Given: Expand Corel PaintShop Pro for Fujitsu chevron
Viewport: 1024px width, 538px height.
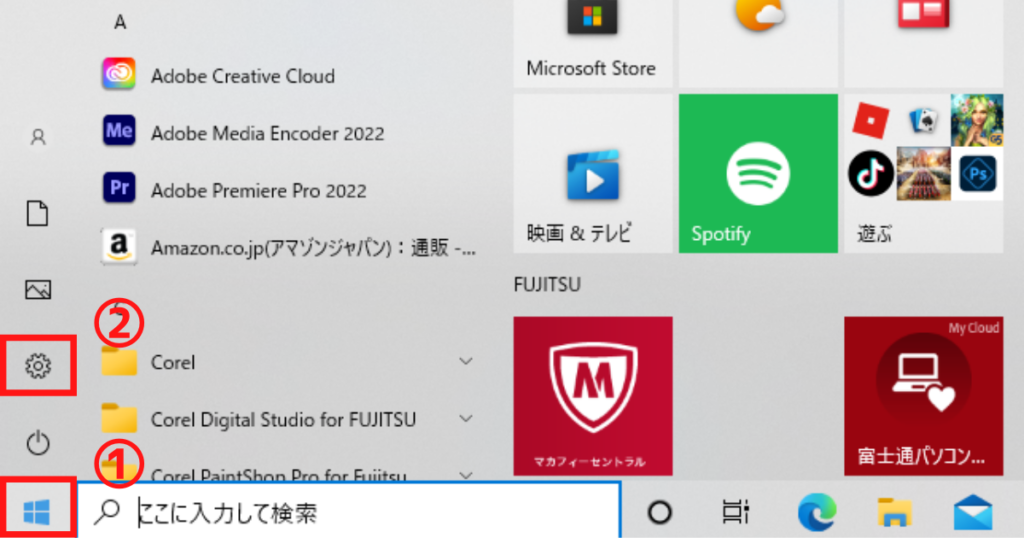Looking at the screenshot, I should click(x=466, y=475).
